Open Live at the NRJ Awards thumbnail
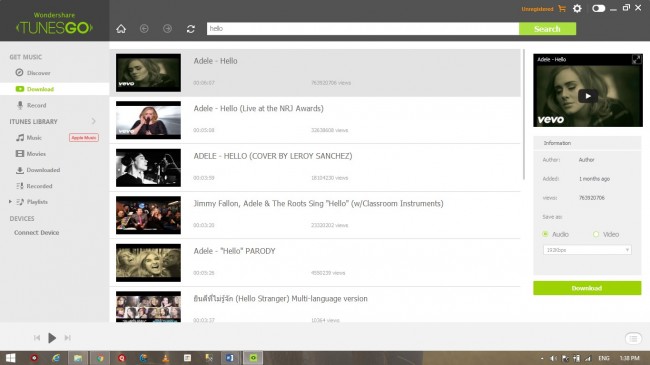Screen dimensions: 650x365 tap(148, 120)
